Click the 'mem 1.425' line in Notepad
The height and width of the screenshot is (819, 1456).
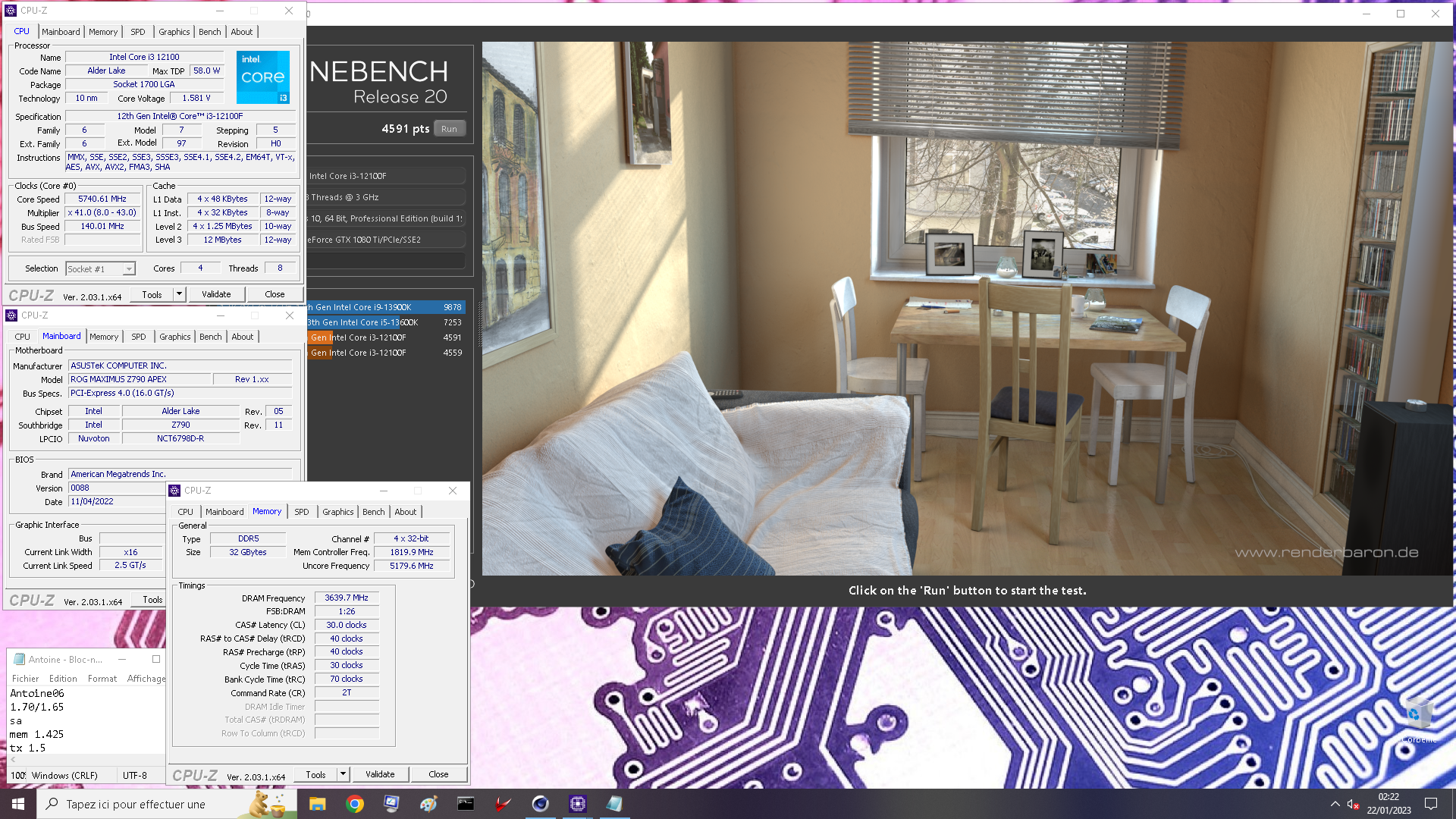click(36, 734)
